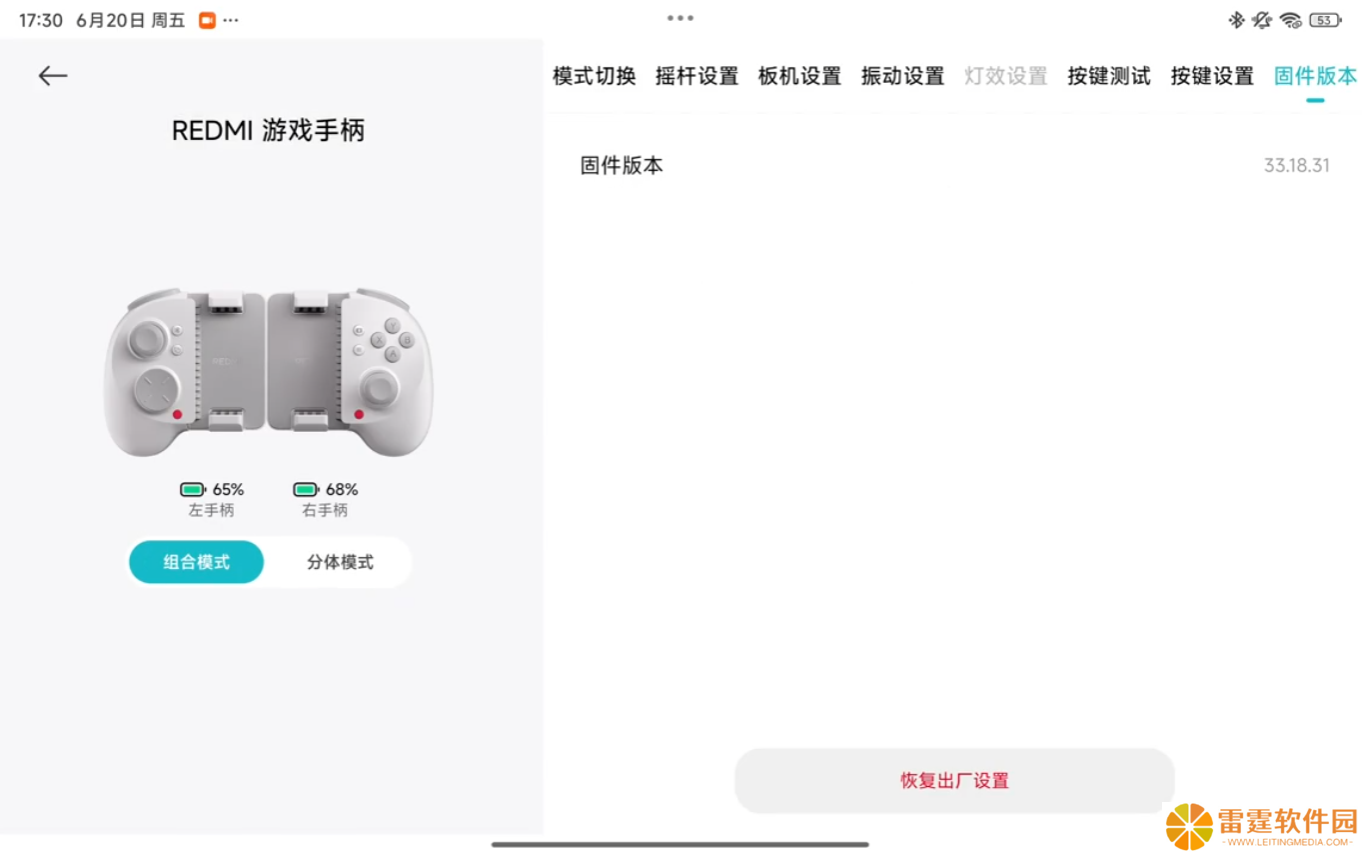Switch to the 扳机设置 tab
Image resolution: width=1362 pixels, height=852 pixels.
tap(800, 76)
